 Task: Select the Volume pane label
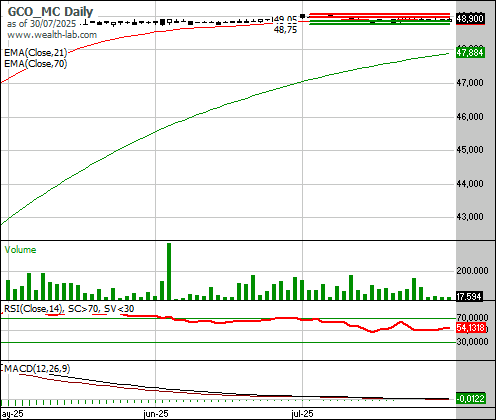20,250
